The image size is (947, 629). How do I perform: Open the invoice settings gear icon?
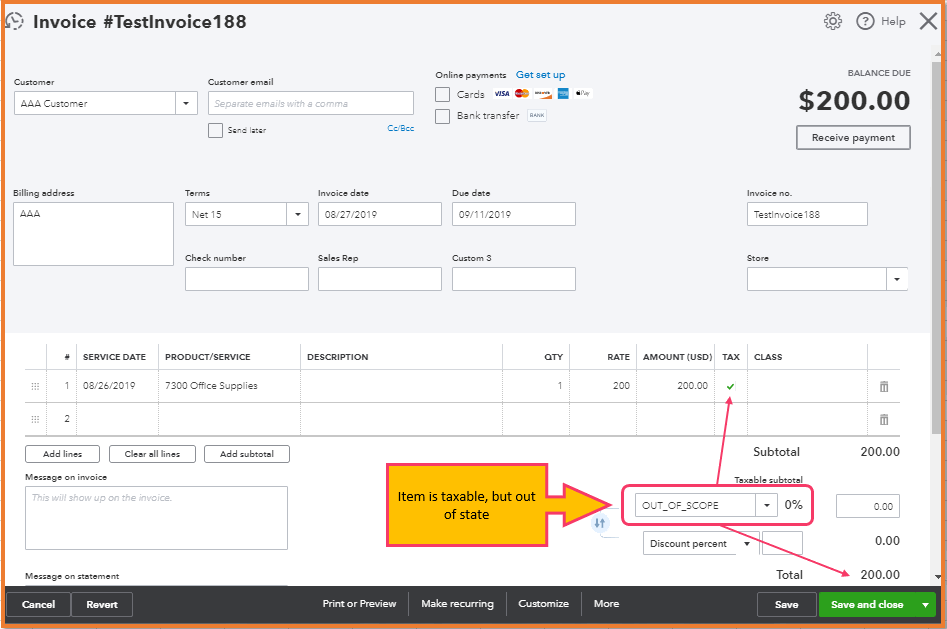coord(832,21)
